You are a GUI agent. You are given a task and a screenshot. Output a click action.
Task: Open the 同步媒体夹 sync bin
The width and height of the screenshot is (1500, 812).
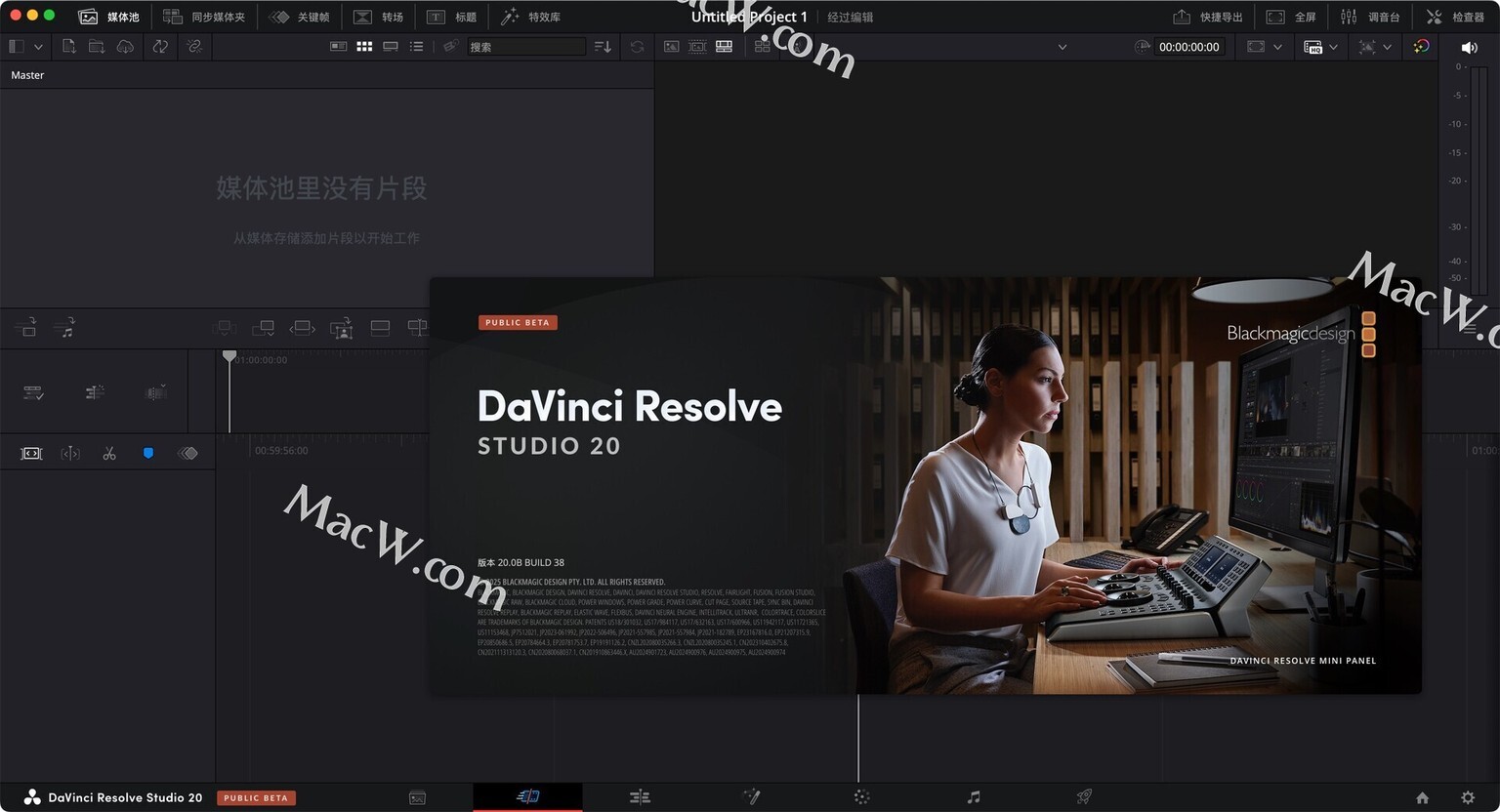(x=204, y=17)
